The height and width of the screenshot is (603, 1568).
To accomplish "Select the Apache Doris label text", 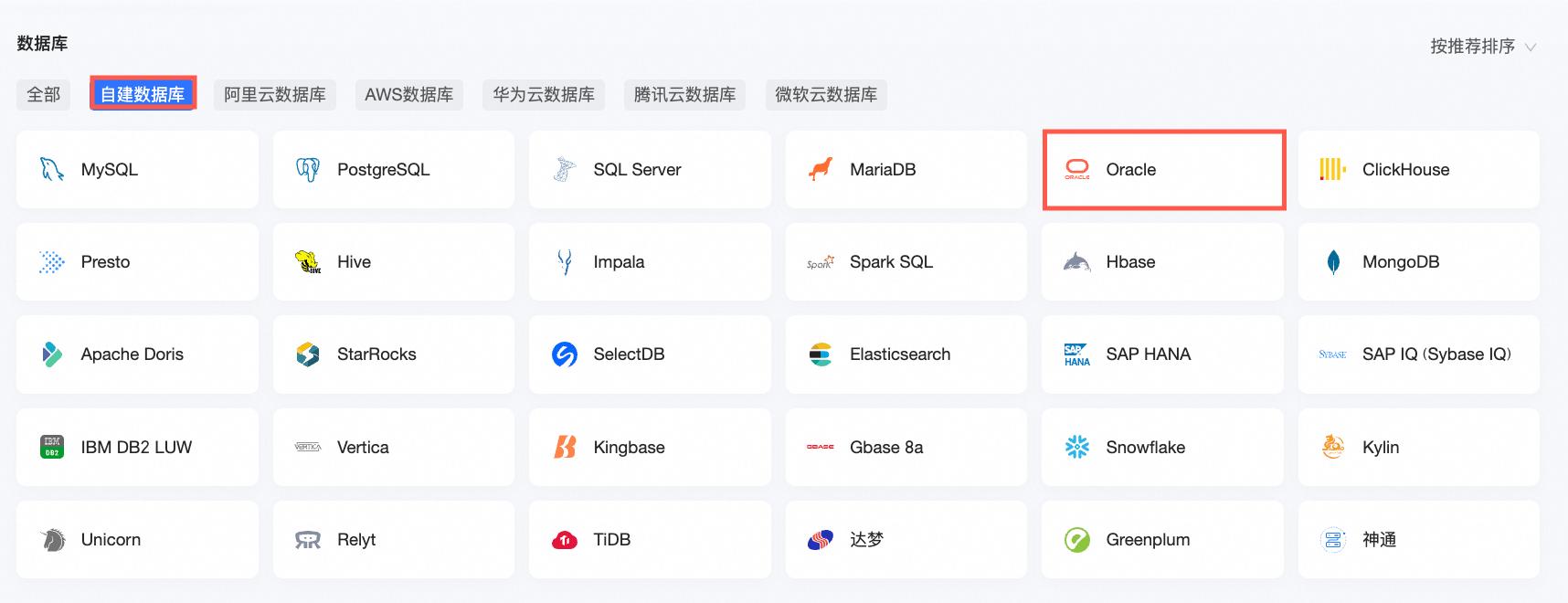I will pos(132,354).
